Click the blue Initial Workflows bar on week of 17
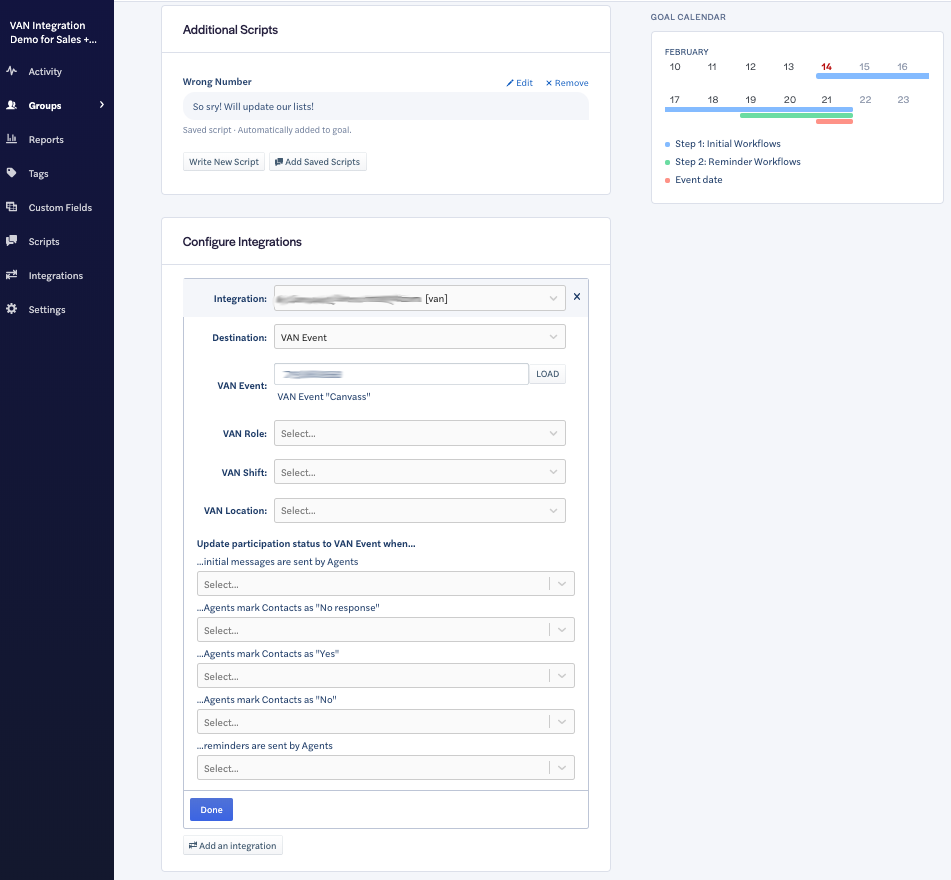The image size is (951, 880). click(x=759, y=109)
